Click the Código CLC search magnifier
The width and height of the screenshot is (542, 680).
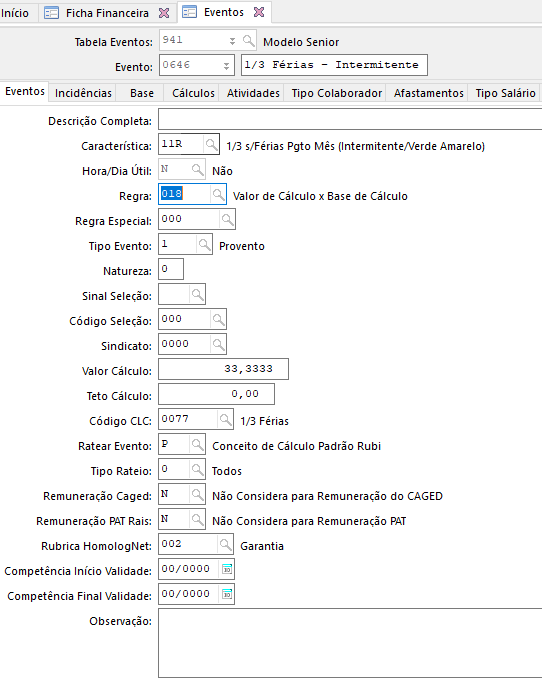[225, 419]
